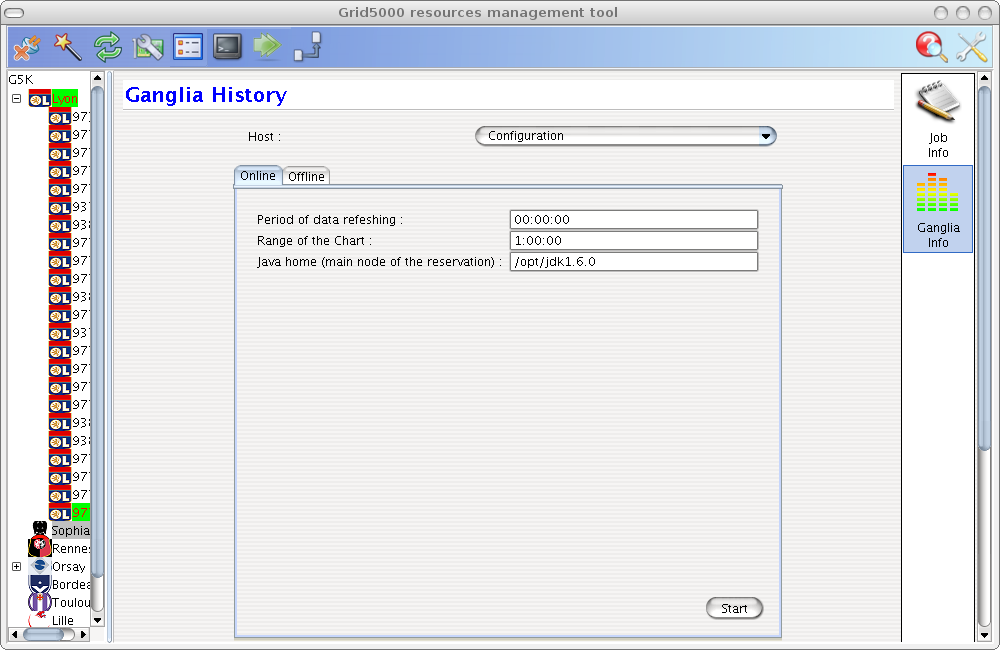
Task: Select the G5K root tree label
Action: pyautogui.click(x=20, y=79)
